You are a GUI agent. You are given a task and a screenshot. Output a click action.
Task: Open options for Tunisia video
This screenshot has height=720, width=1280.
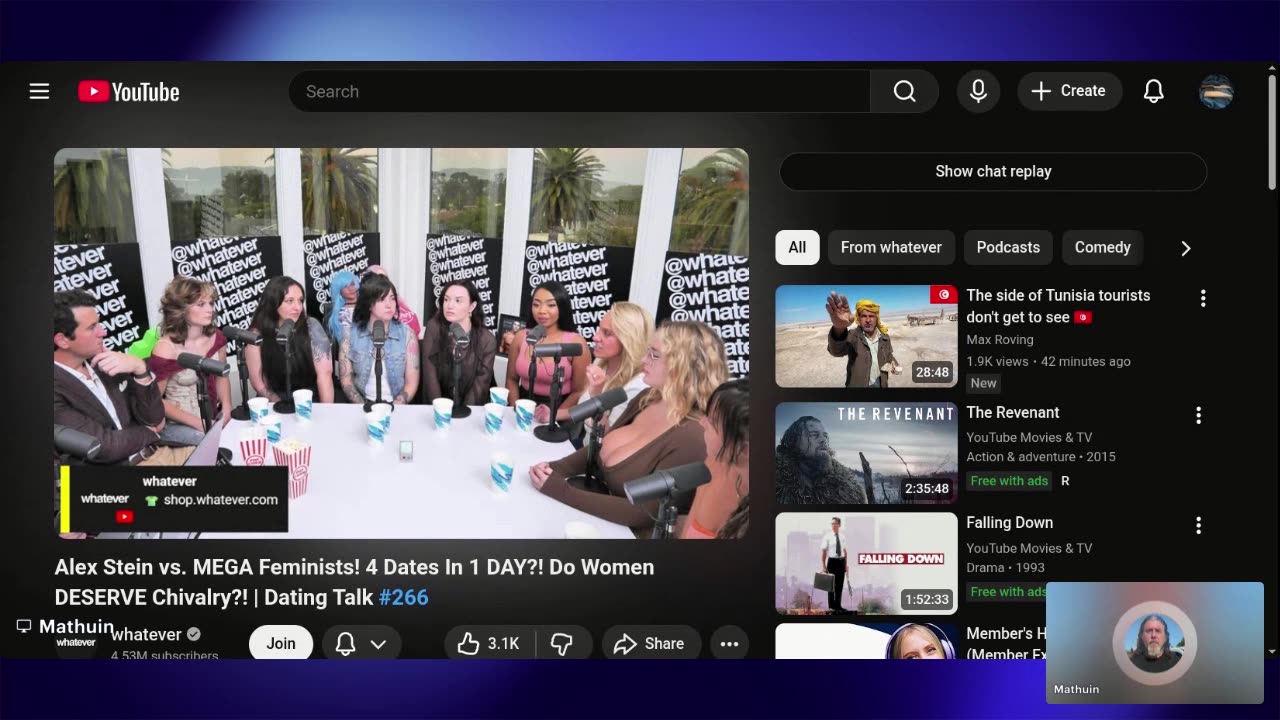click(x=1203, y=298)
